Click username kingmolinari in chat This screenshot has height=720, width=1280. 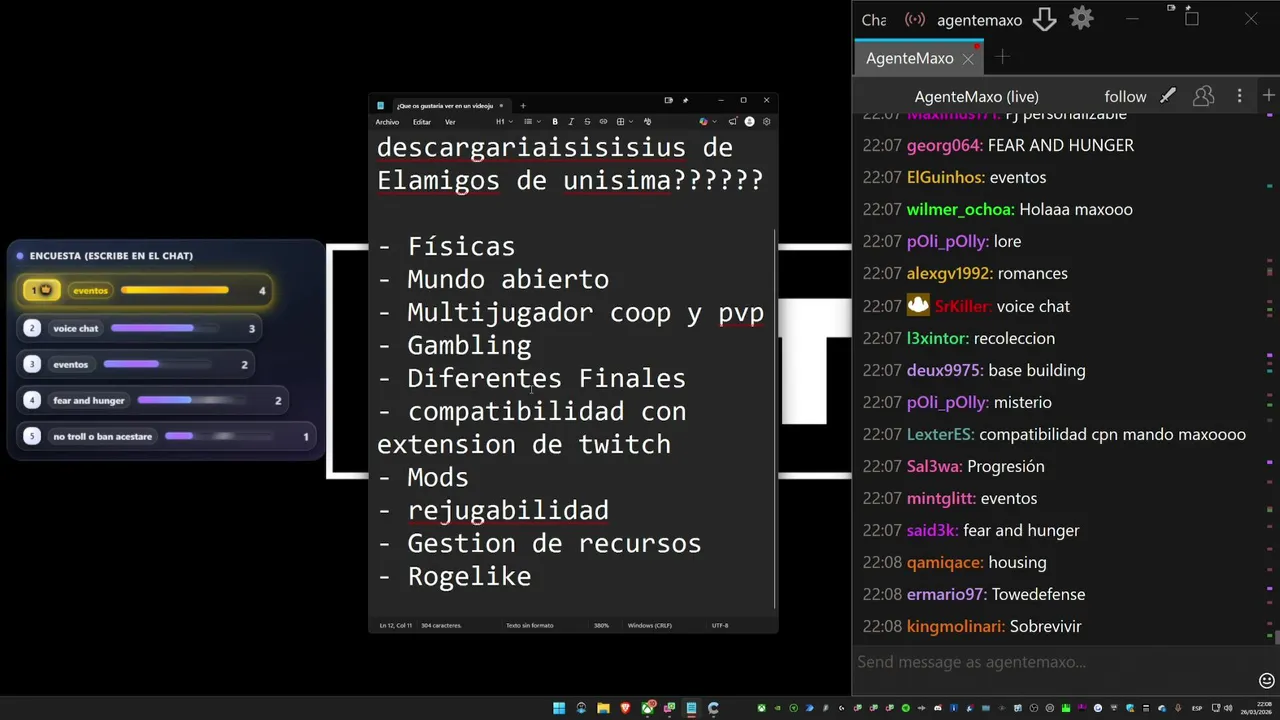[956, 626]
